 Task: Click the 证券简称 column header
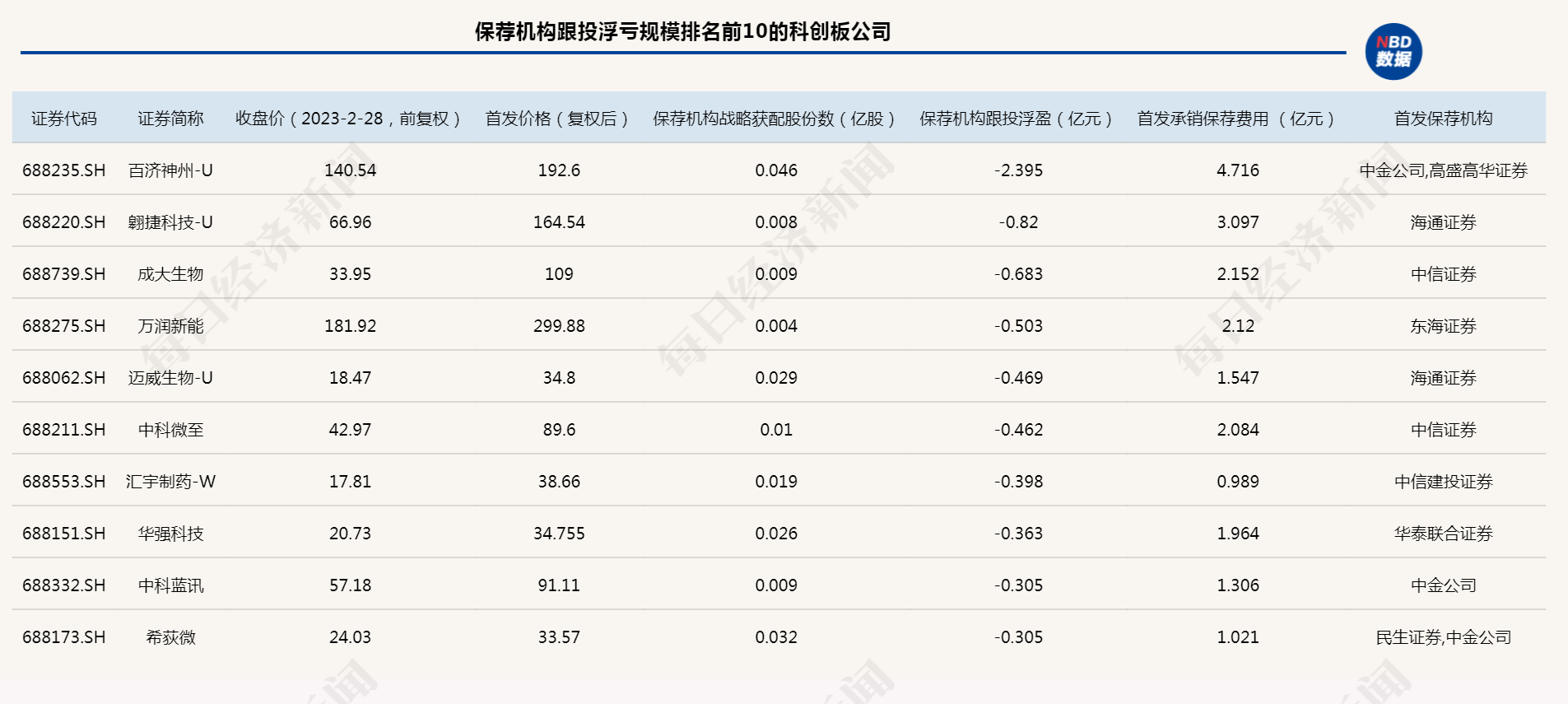click(170, 119)
